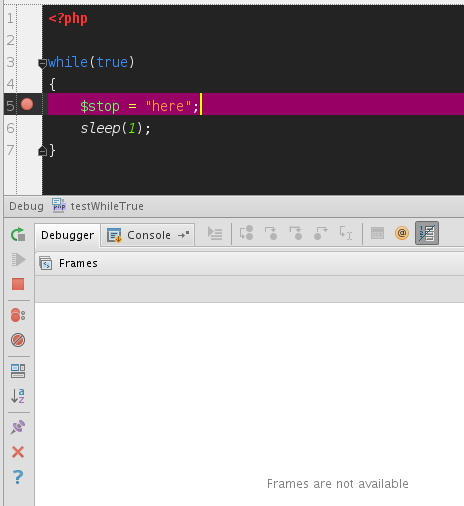Click the Step Out button
Screen dimensions: 464x506
coord(321,233)
